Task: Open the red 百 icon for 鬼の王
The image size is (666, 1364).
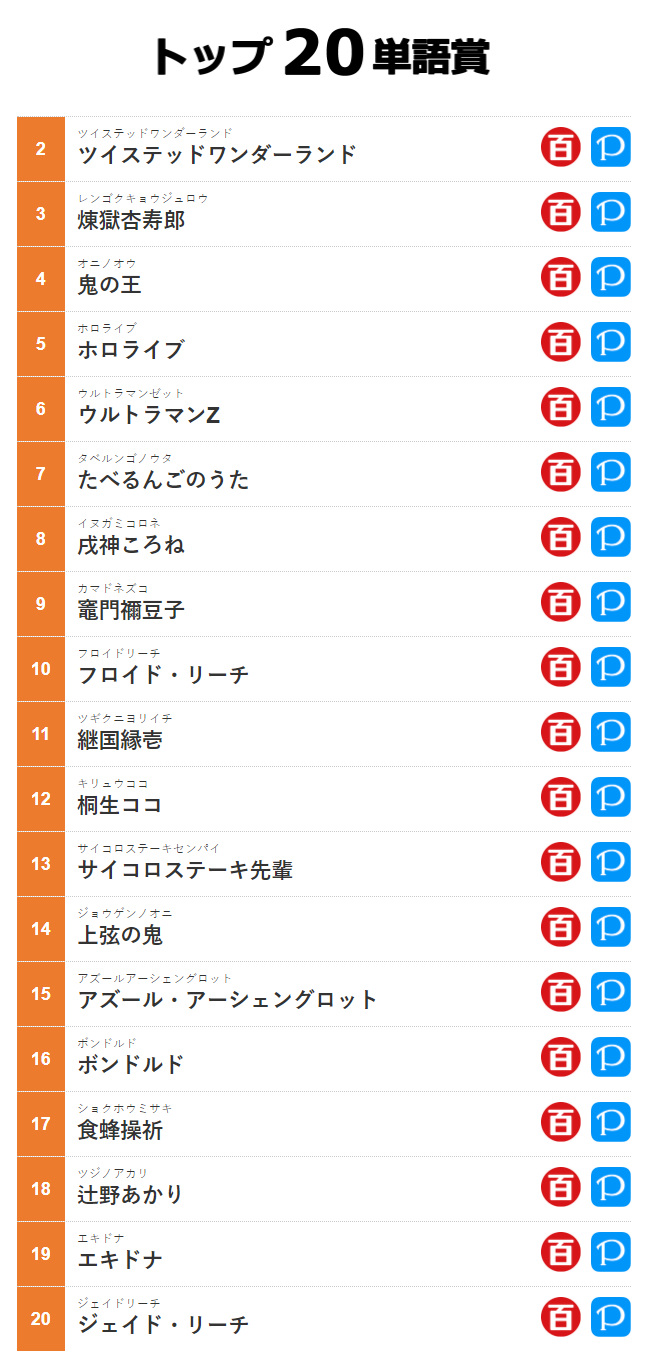Action: pyautogui.click(x=561, y=277)
